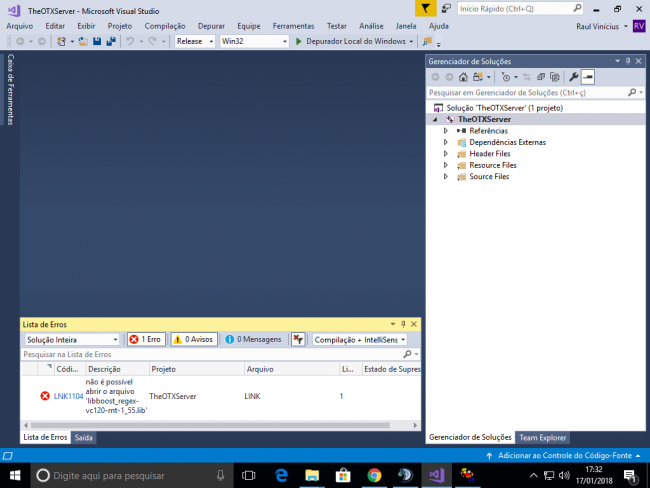Toggle the 0 Mensagens filter button
Screen dimensions: 650x488
253,340
